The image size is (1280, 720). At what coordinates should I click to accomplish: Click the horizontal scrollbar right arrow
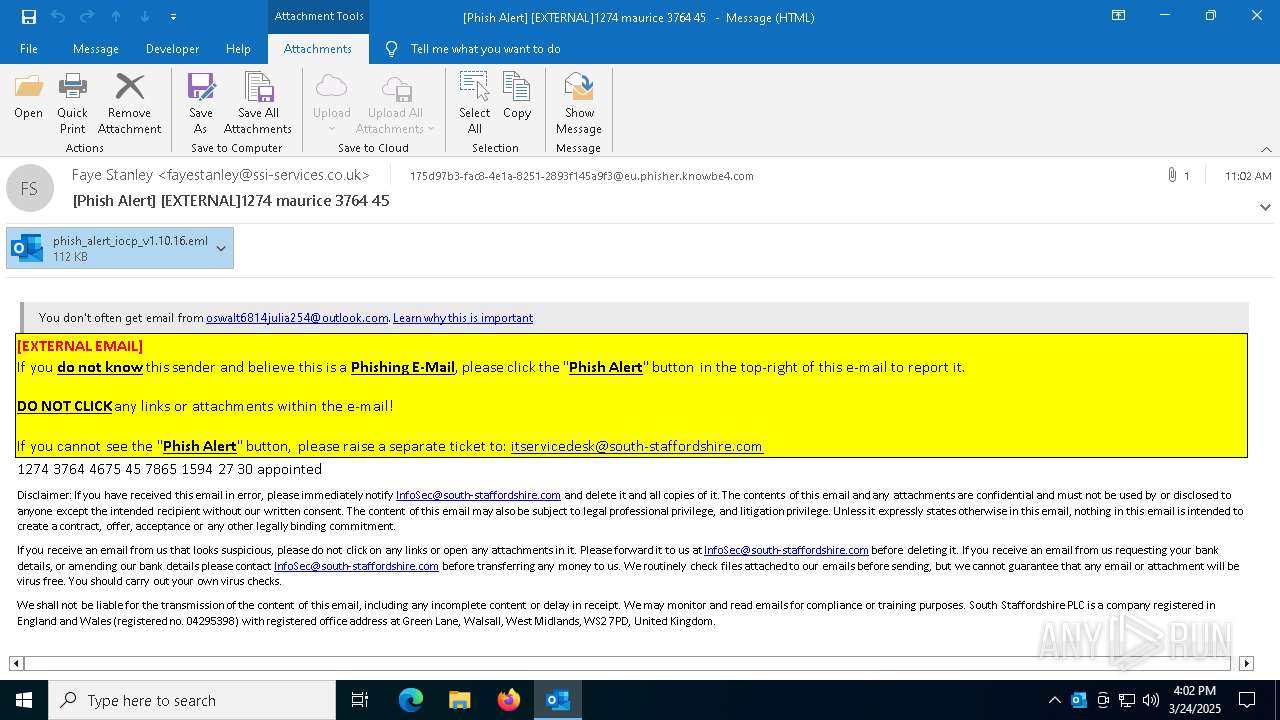pyautogui.click(x=1246, y=663)
